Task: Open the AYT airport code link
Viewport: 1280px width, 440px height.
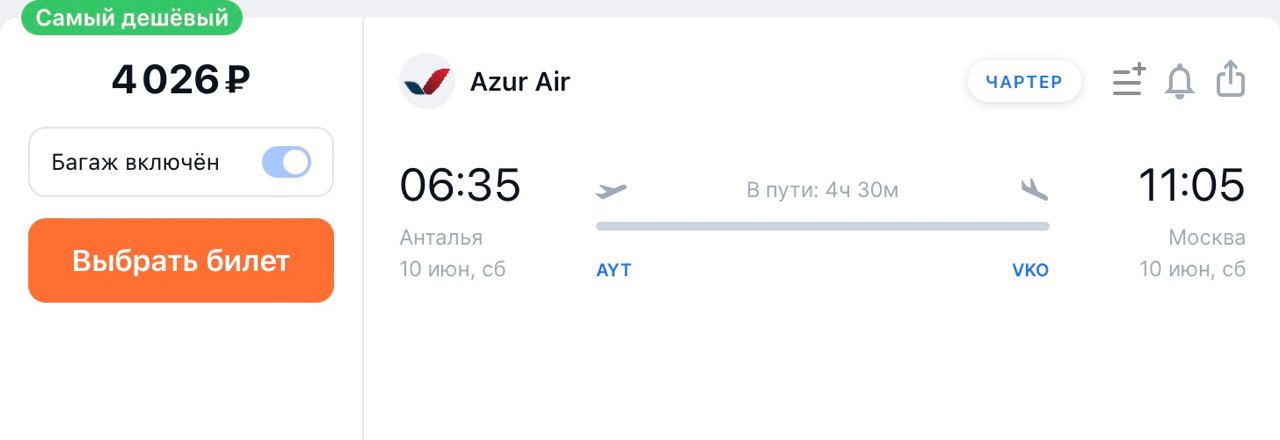Action: (x=614, y=270)
